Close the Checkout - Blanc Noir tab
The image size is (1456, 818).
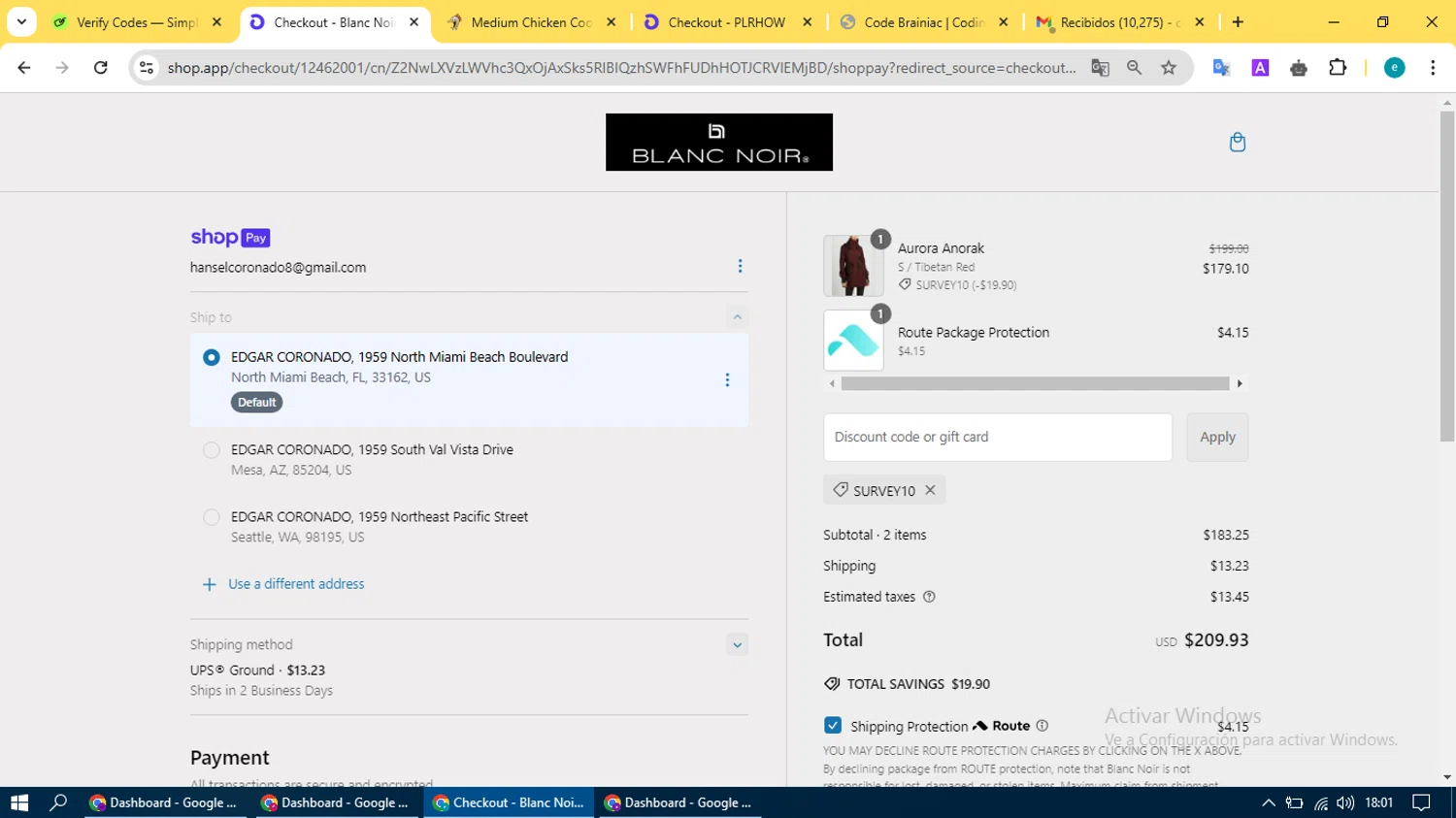tap(414, 22)
